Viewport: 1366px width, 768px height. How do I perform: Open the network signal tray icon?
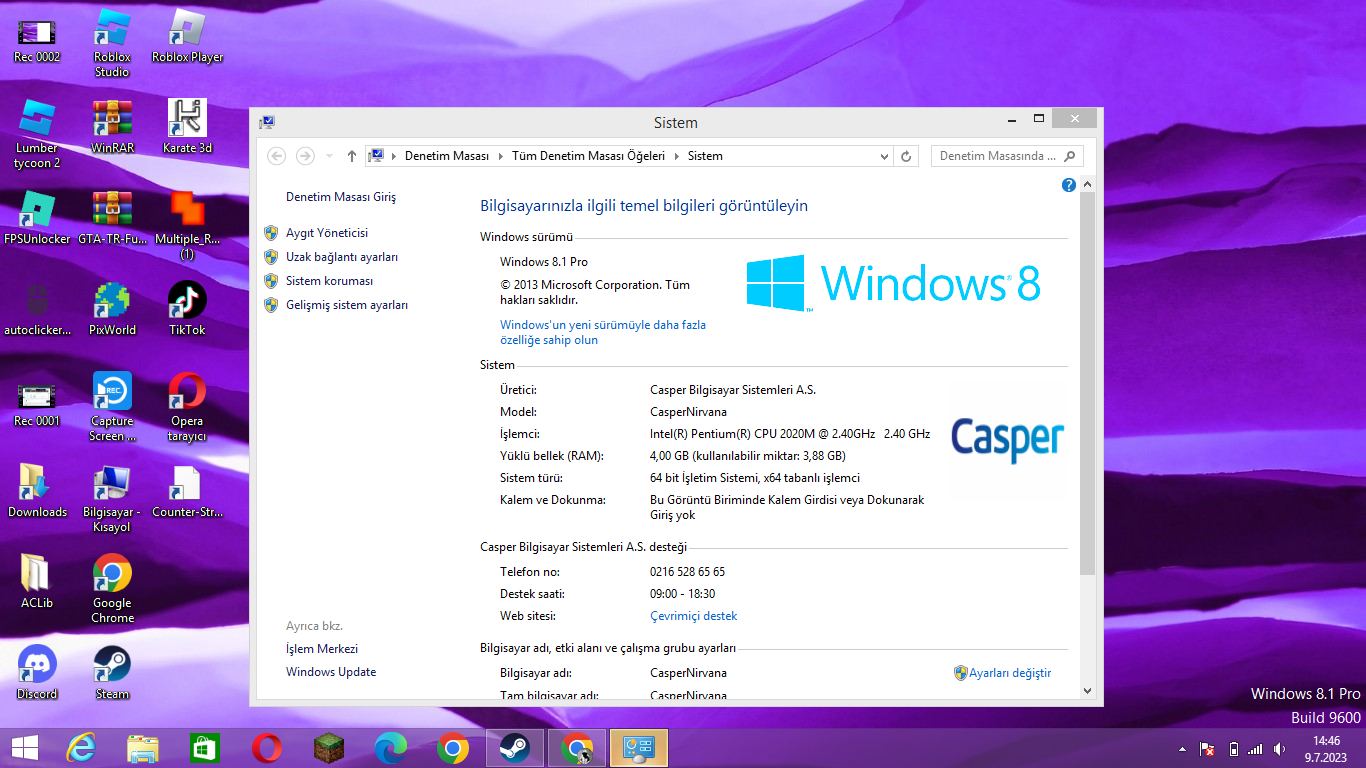tap(1255, 749)
